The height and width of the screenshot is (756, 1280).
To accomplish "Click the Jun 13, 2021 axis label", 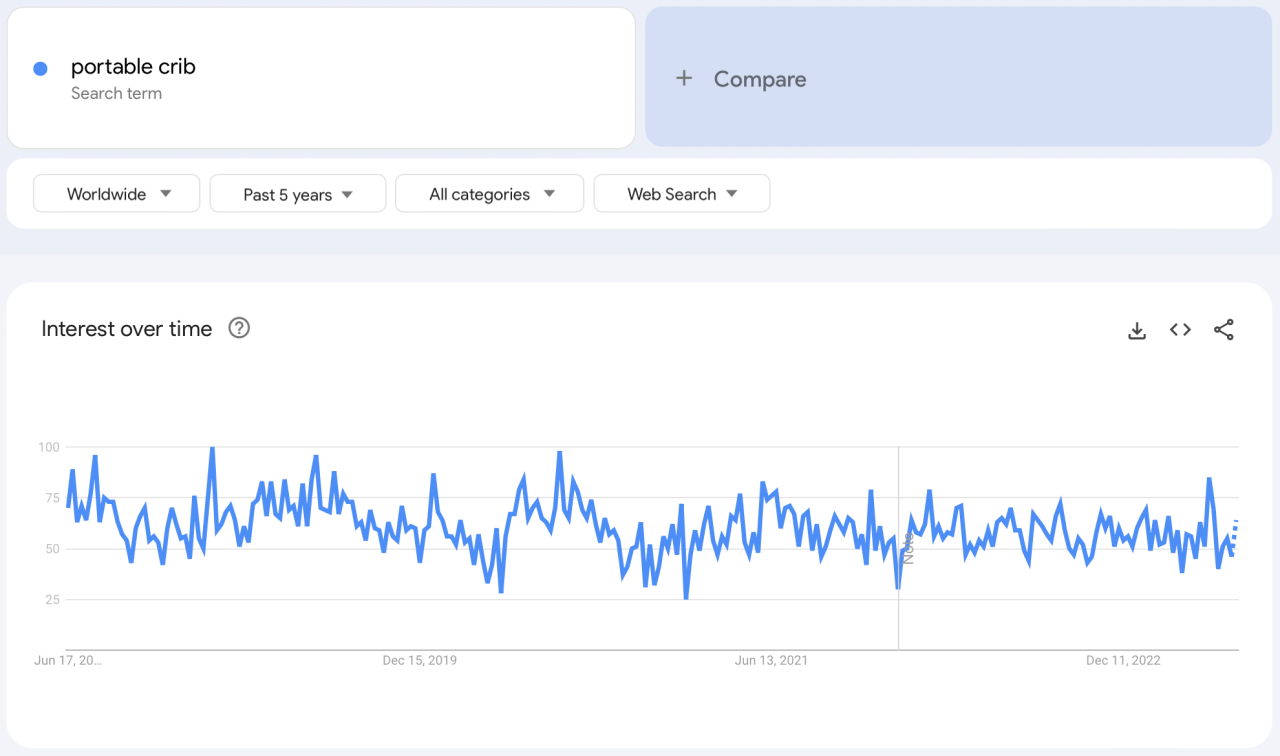I will [771, 660].
